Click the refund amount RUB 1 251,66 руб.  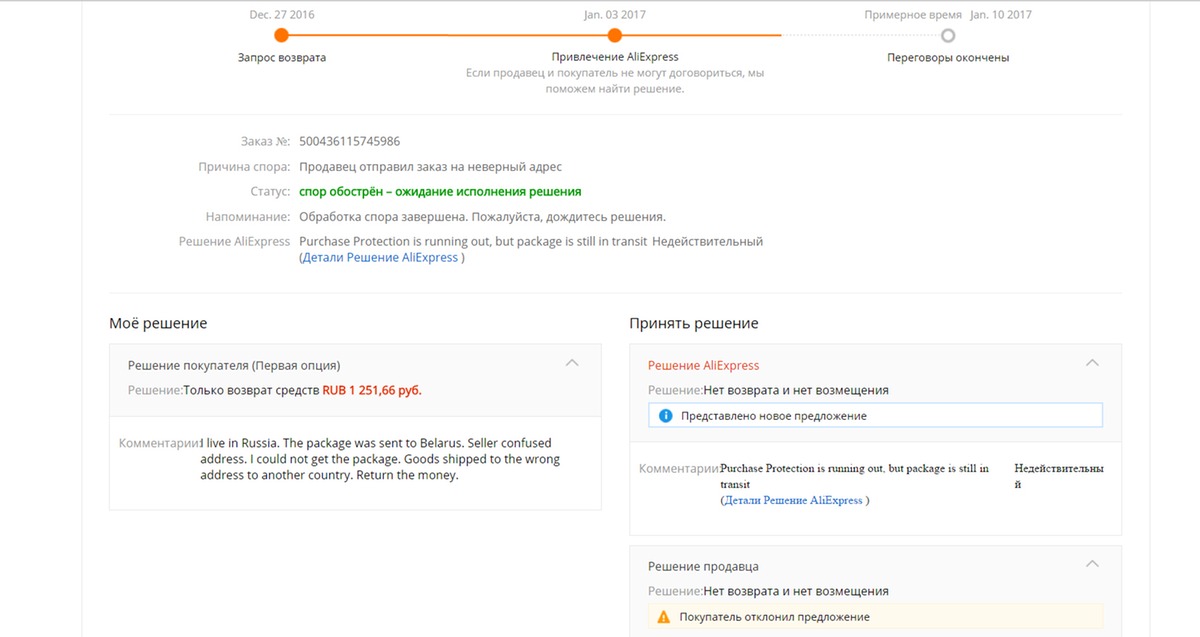click(x=372, y=390)
